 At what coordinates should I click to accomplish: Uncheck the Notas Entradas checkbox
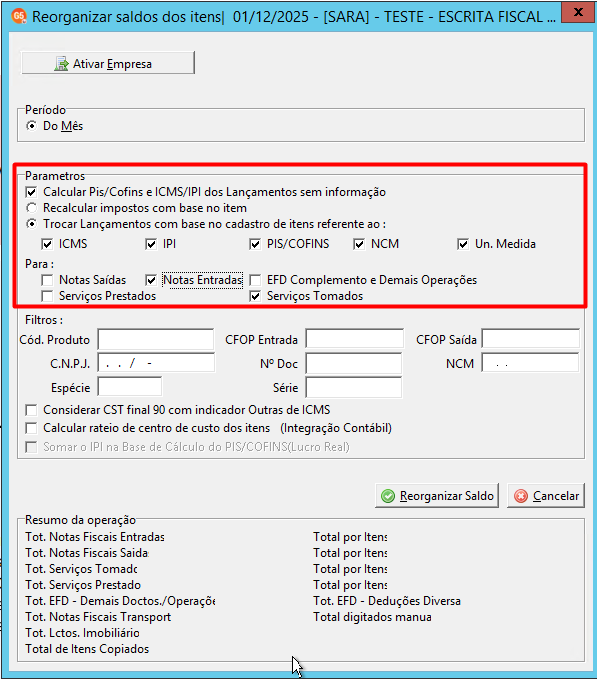pos(151,280)
